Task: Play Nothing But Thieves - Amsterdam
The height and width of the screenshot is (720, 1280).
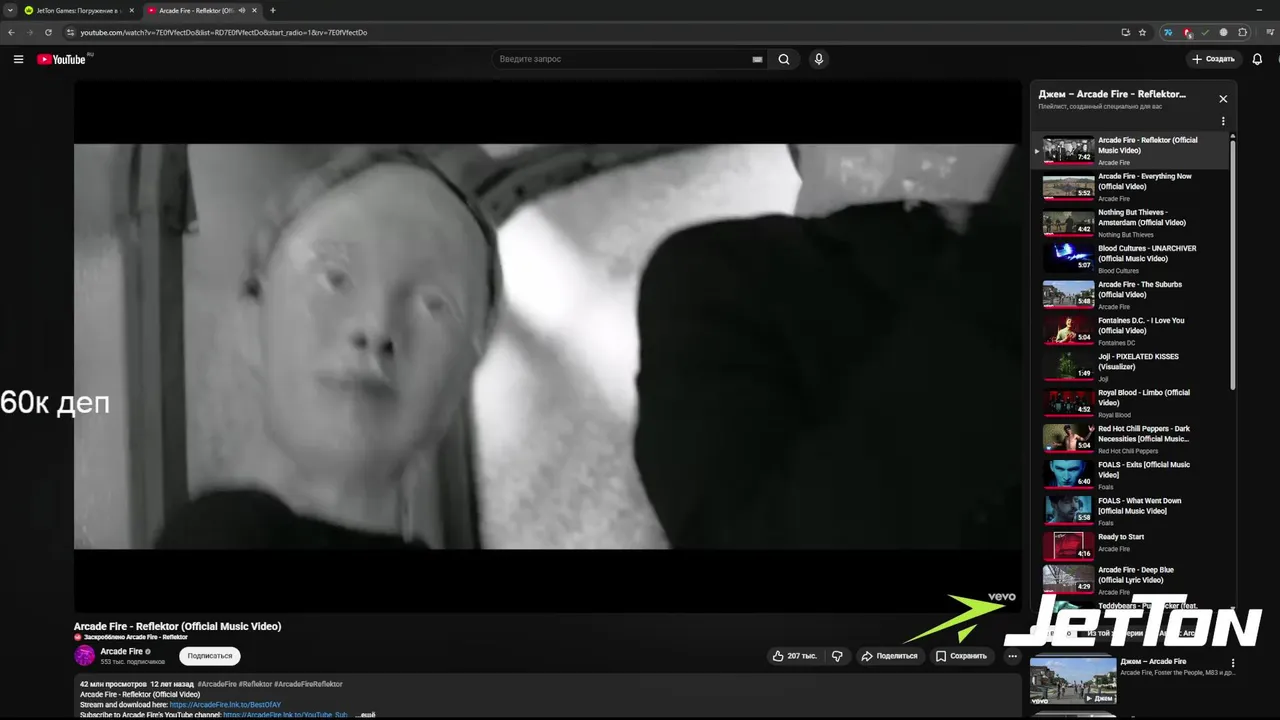Action: 1131,222
